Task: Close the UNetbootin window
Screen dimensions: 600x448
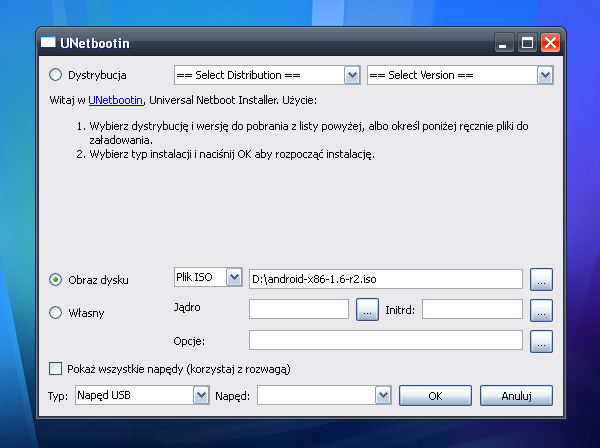Action: [x=550, y=42]
